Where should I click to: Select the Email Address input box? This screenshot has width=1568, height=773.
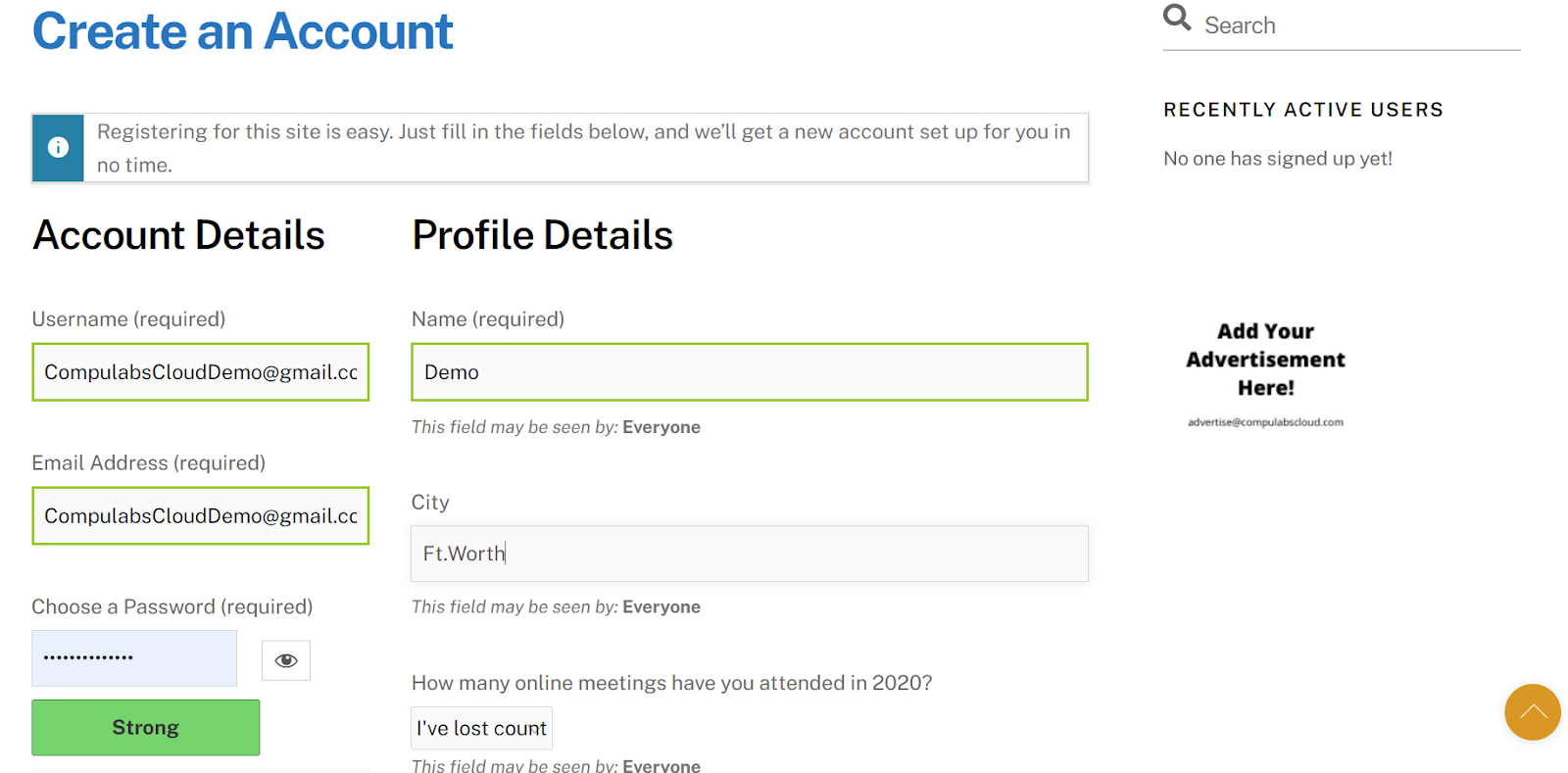click(x=200, y=516)
